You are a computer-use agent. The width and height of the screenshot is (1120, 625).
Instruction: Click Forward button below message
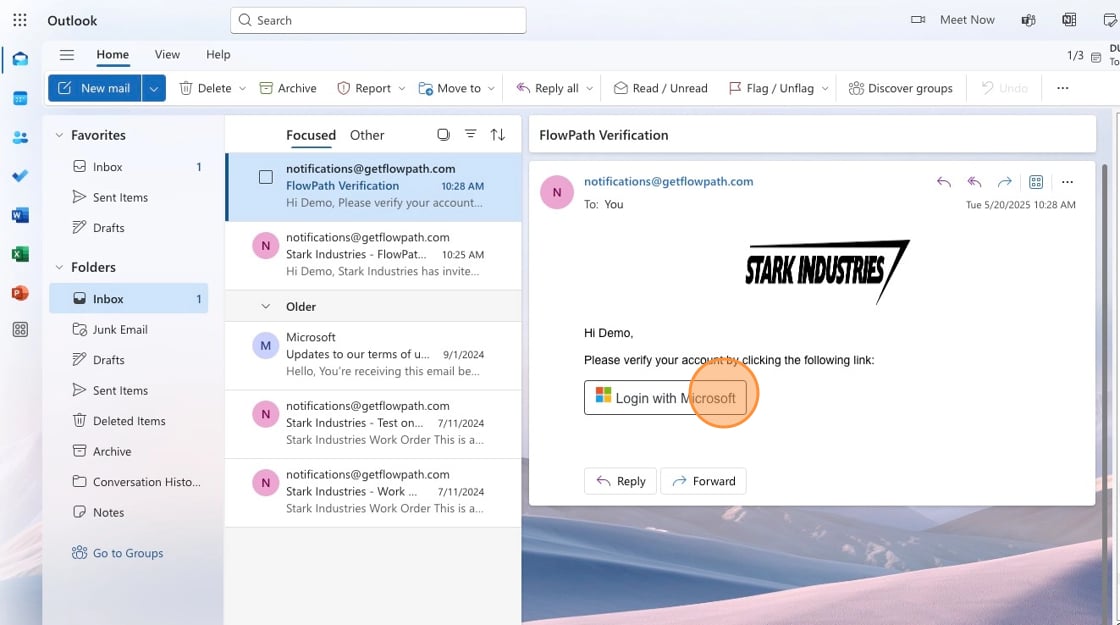coord(704,481)
